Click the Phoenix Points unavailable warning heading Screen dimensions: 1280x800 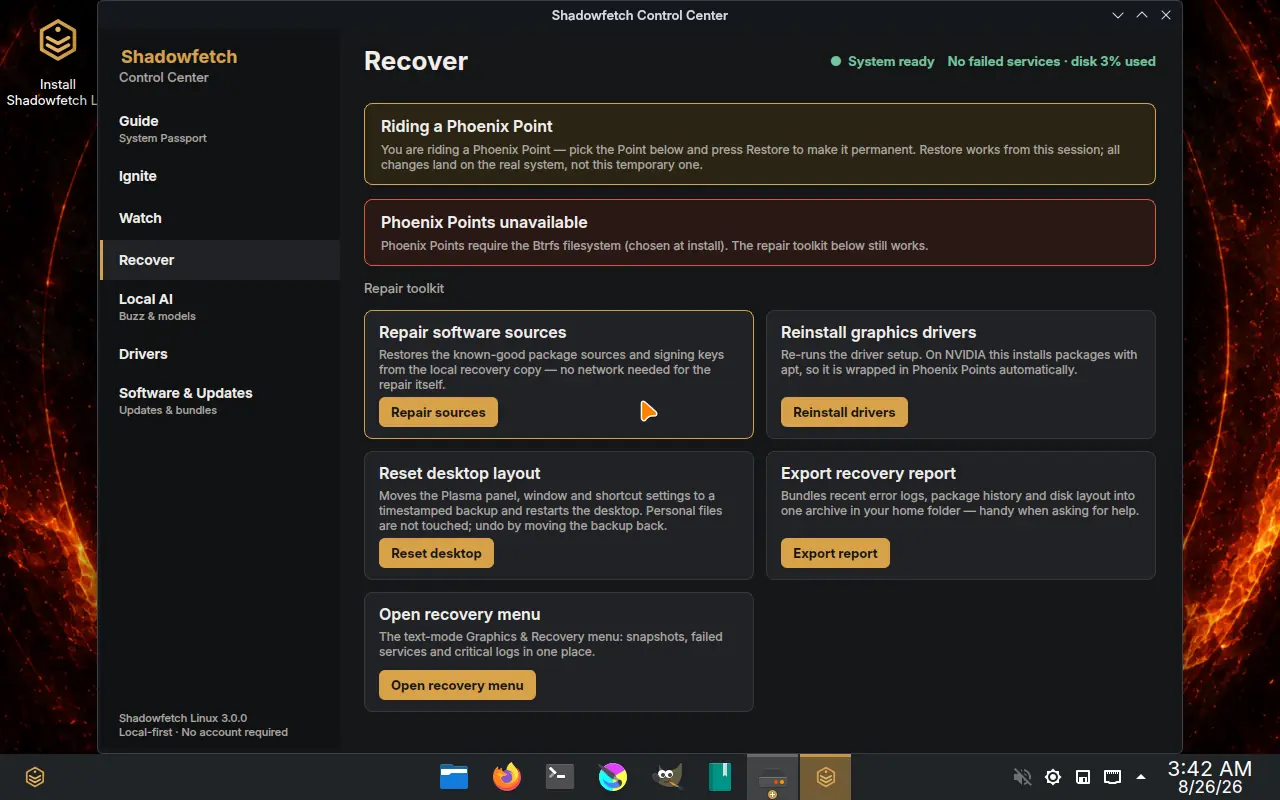(x=484, y=222)
